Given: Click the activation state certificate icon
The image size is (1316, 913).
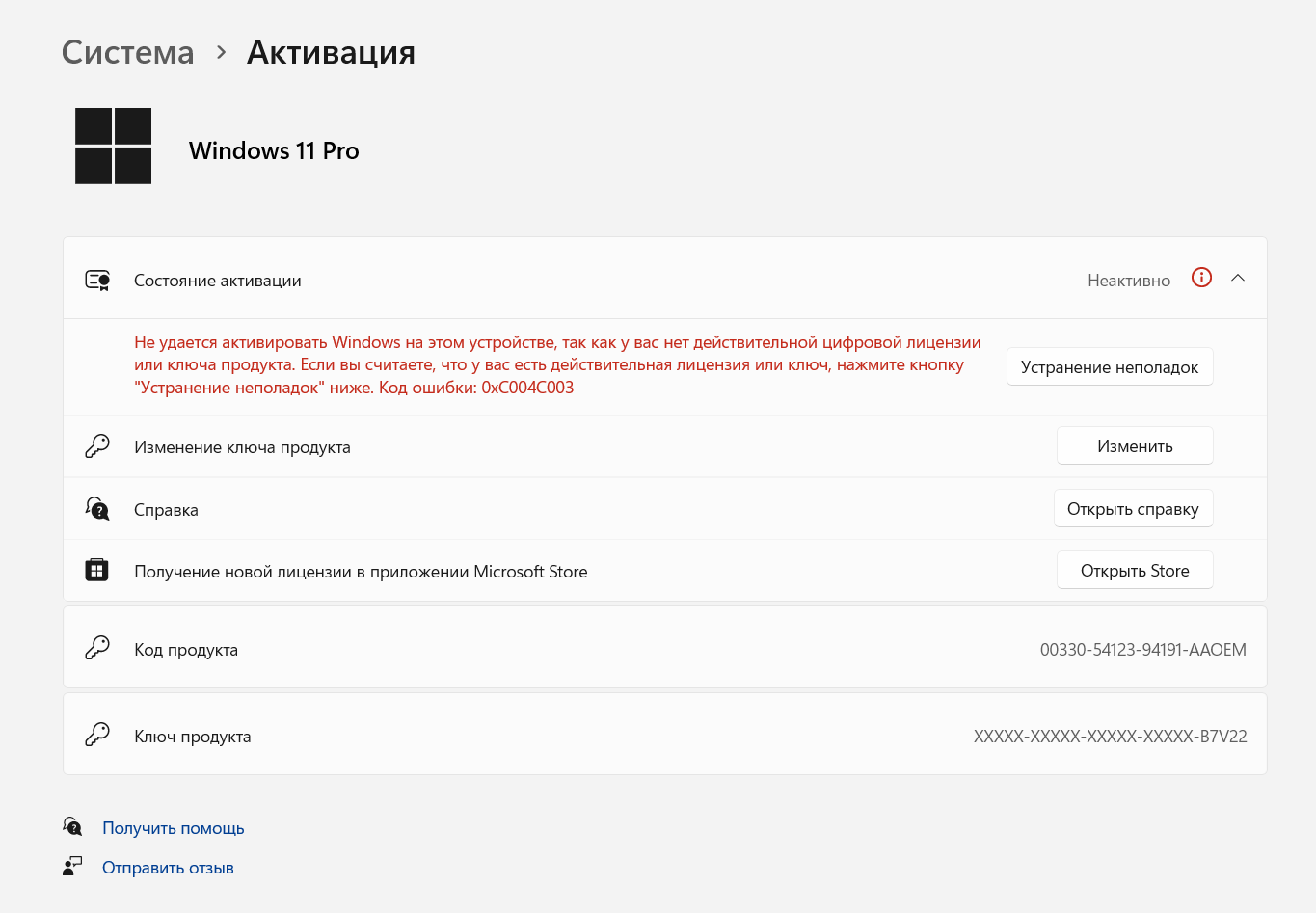Looking at the screenshot, I should pos(97,281).
